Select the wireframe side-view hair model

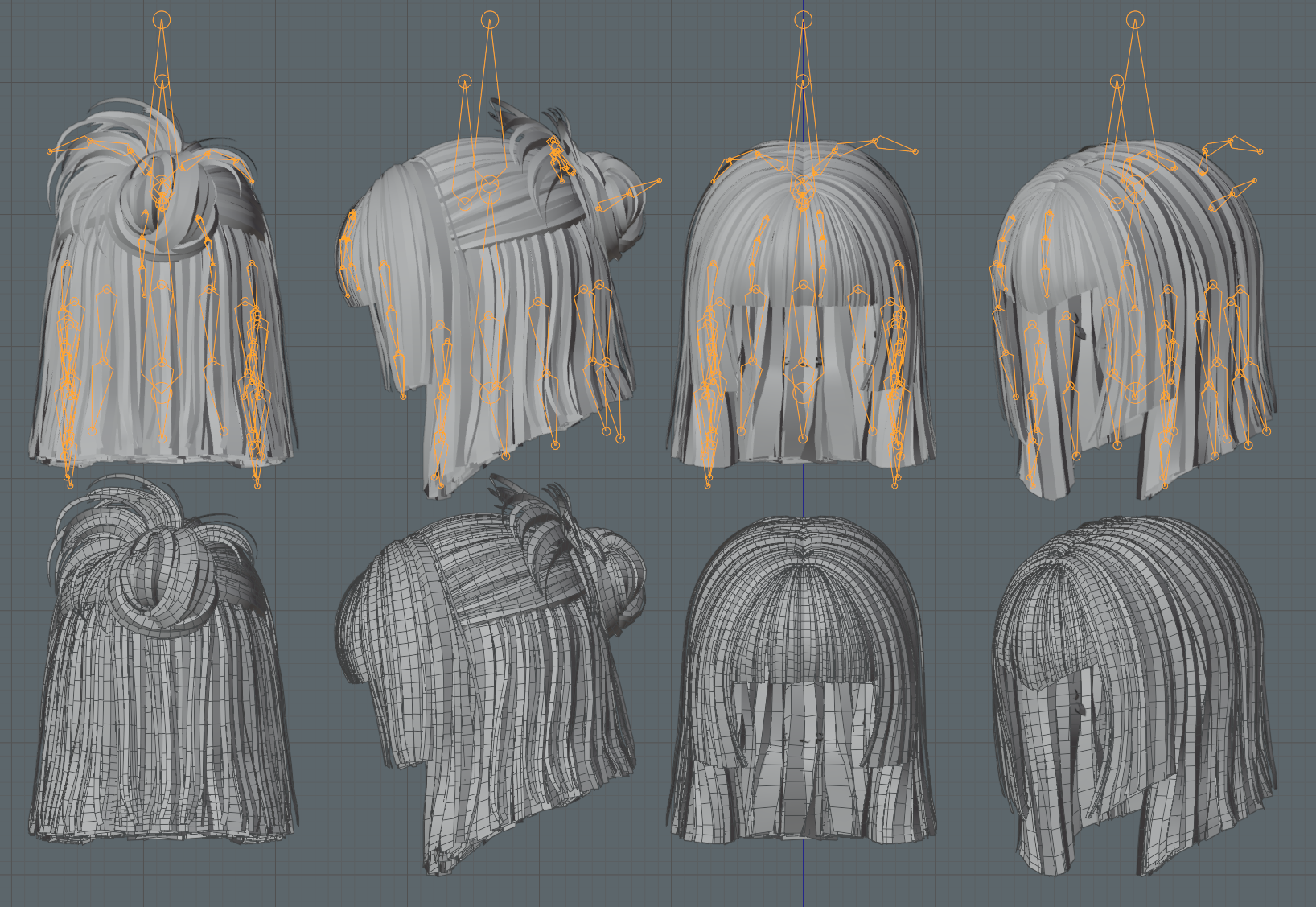point(491,676)
